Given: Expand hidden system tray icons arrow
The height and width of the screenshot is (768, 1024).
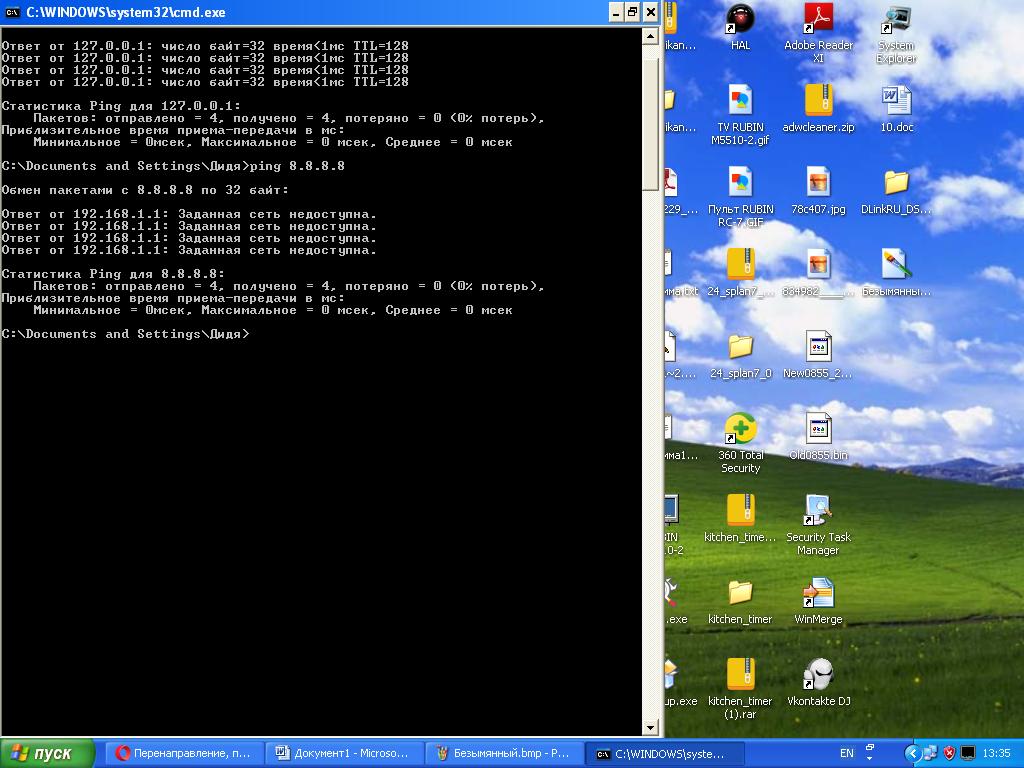Looking at the screenshot, I should tap(911, 753).
